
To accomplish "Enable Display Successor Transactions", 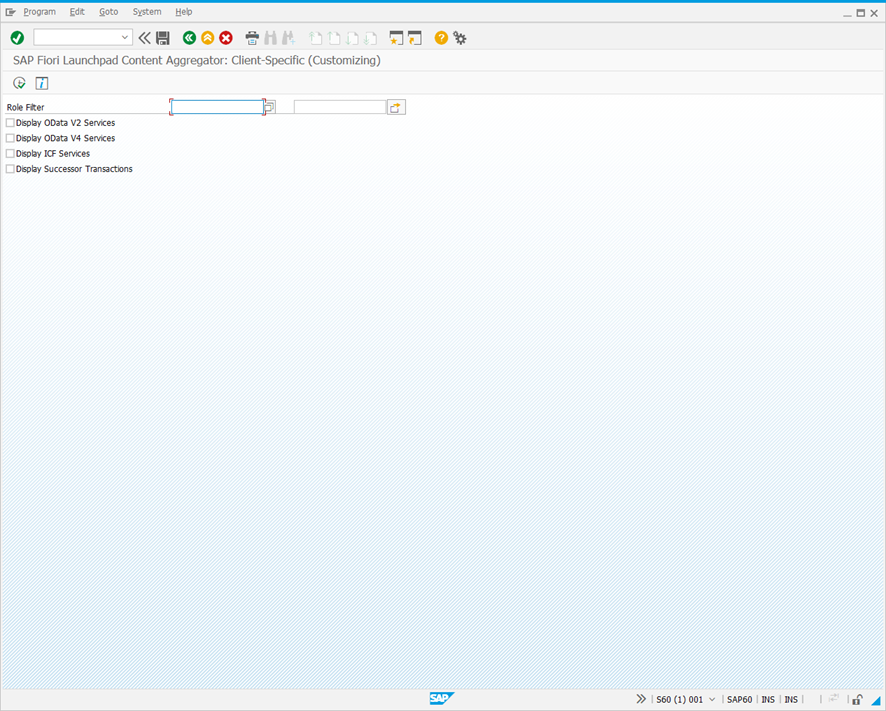I will pyautogui.click(x=9, y=168).
